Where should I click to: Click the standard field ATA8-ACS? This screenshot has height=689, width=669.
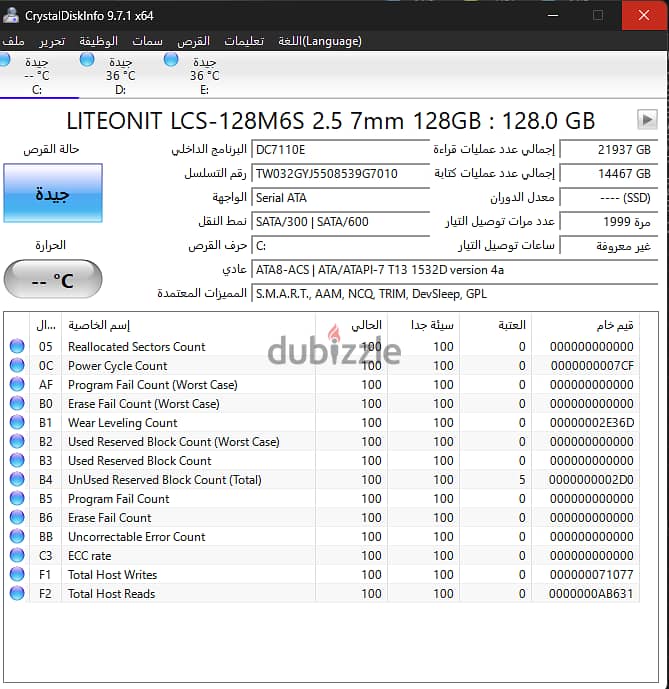tap(455, 269)
